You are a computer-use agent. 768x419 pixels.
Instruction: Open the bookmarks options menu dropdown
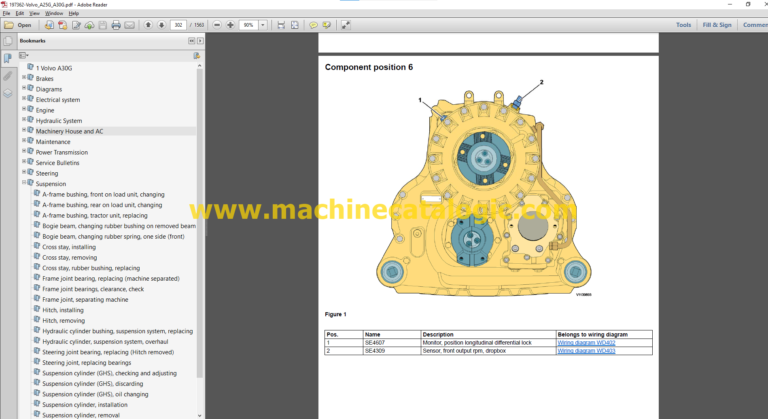tap(24, 55)
